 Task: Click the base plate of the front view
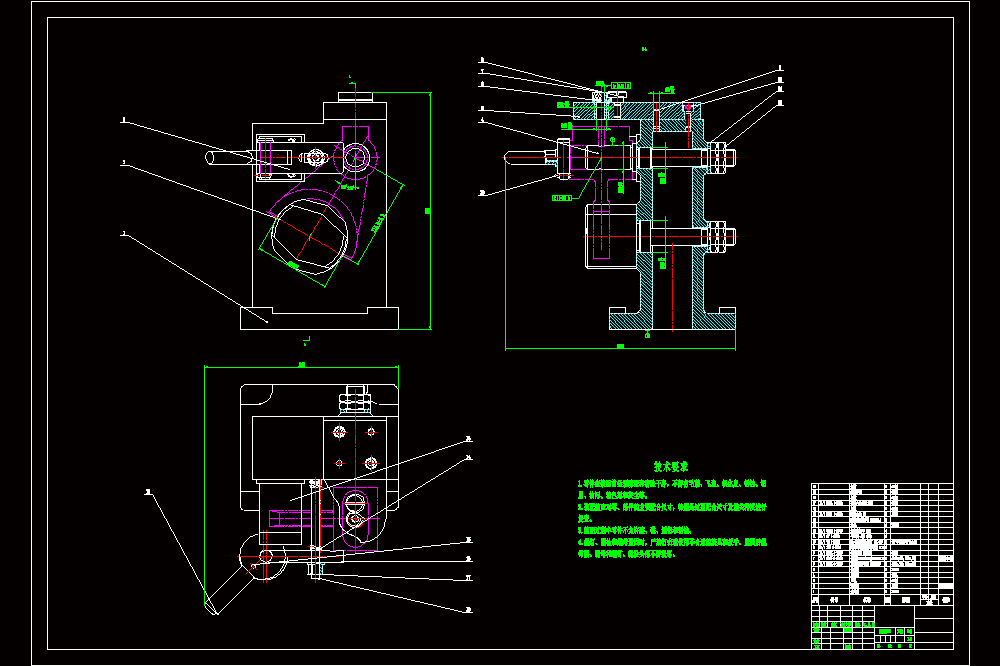[x=320, y=318]
